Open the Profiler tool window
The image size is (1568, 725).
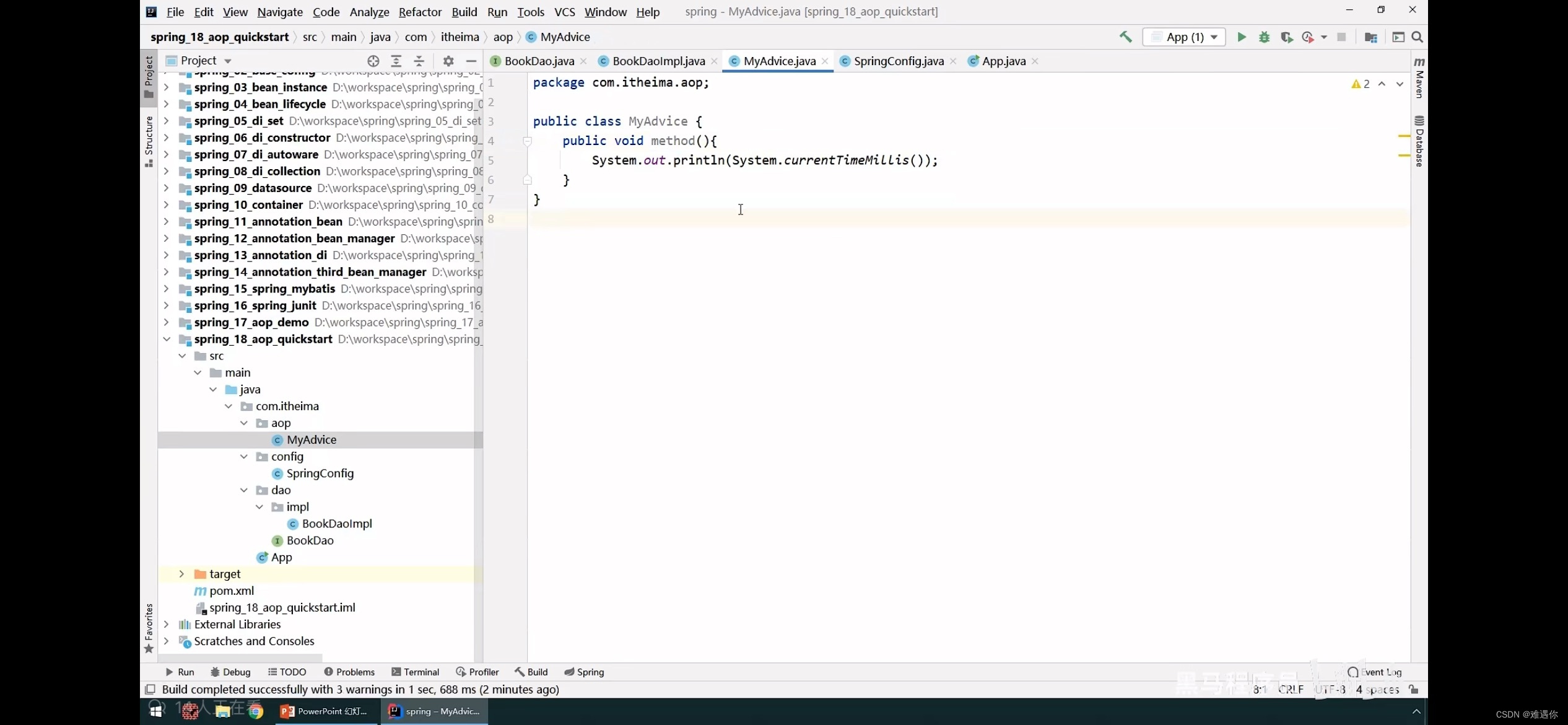pyautogui.click(x=477, y=672)
